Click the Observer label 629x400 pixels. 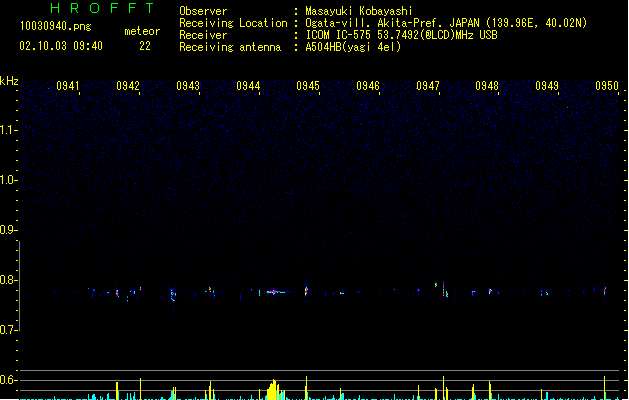[x=203, y=11]
